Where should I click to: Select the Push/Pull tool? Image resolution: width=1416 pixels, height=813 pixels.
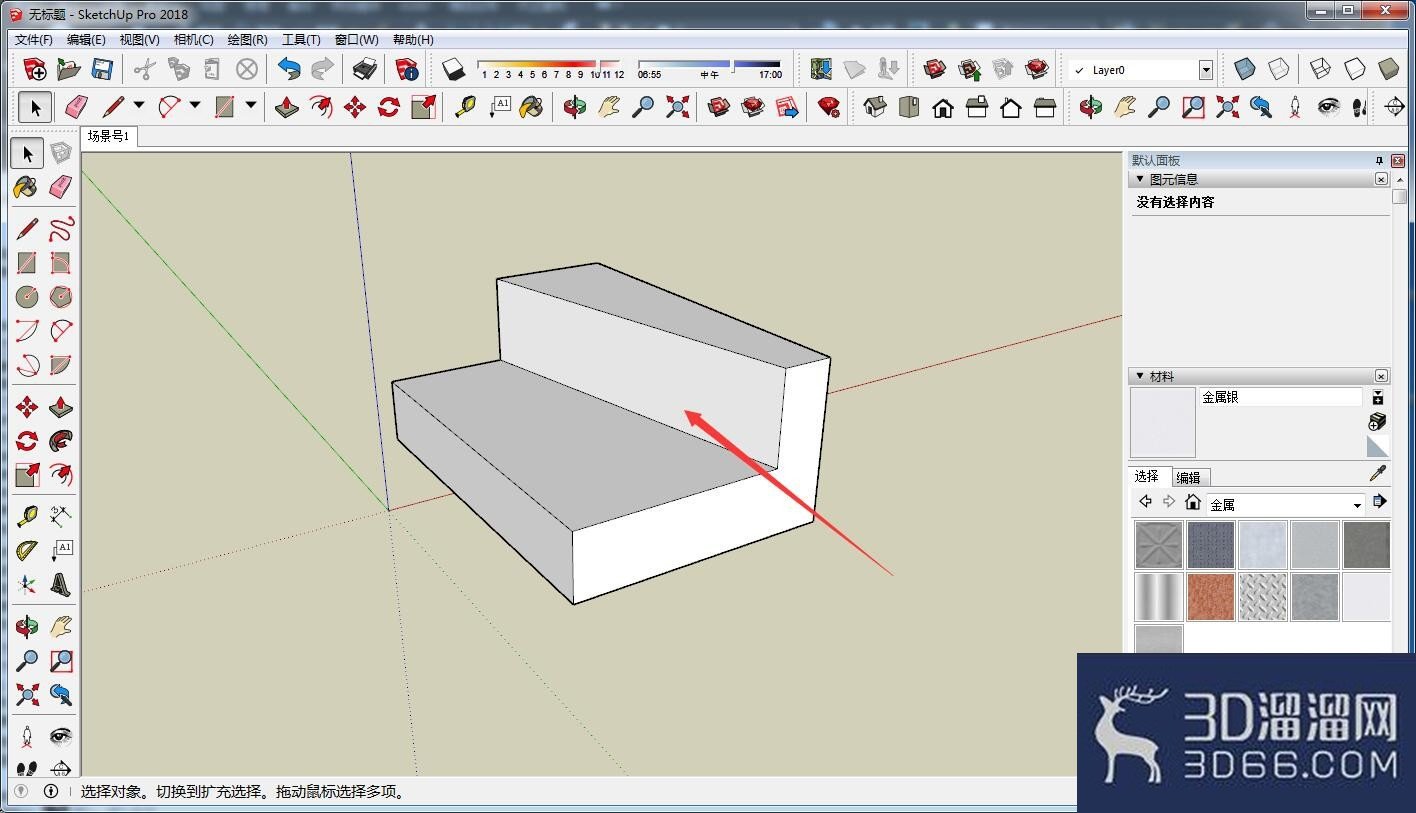tap(287, 107)
